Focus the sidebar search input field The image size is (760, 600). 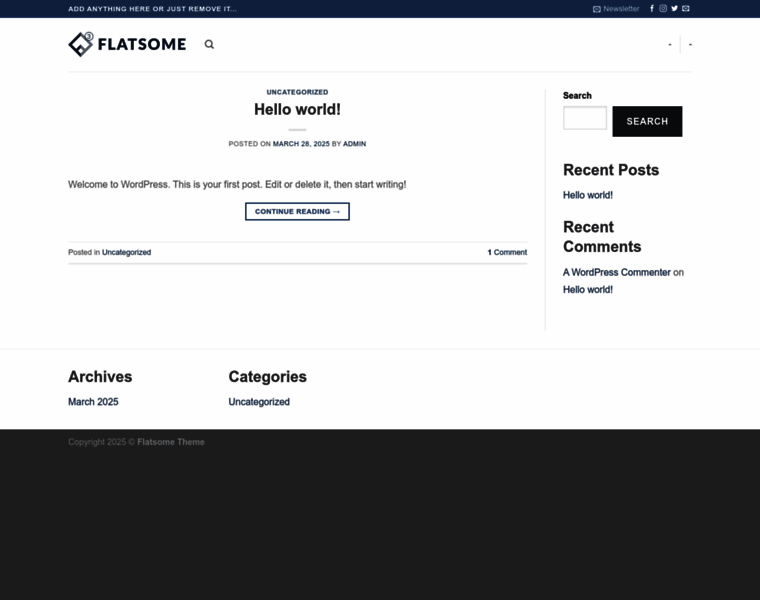click(585, 118)
